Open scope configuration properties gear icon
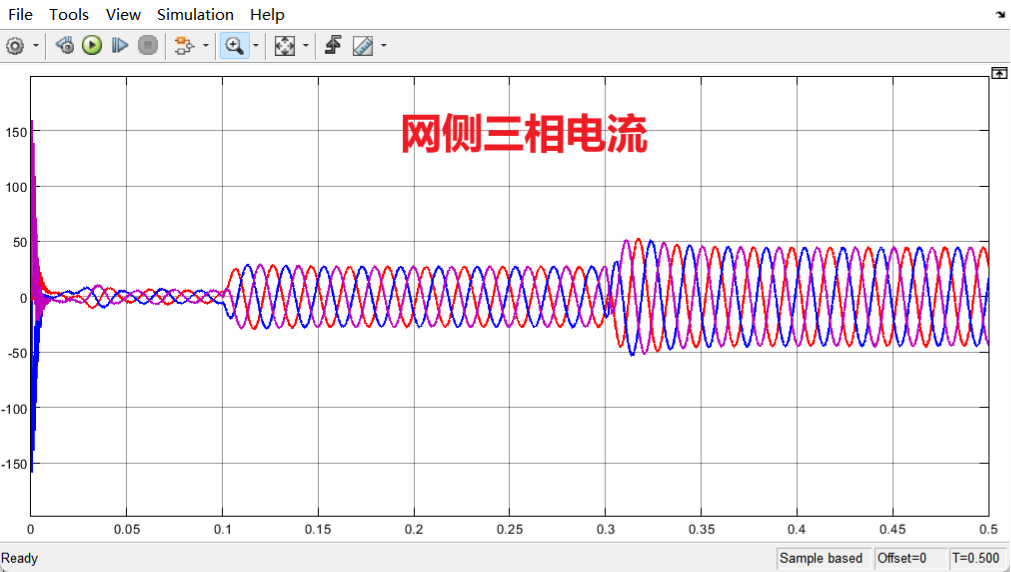1011x572 pixels. click(x=15, y=46)
